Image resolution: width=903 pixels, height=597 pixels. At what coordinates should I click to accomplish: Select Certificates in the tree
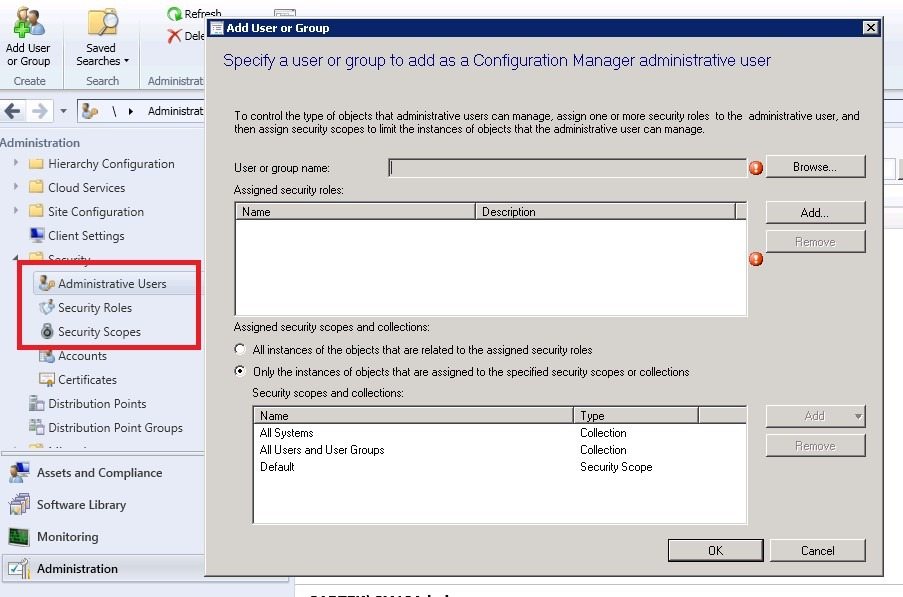[87, 379]
